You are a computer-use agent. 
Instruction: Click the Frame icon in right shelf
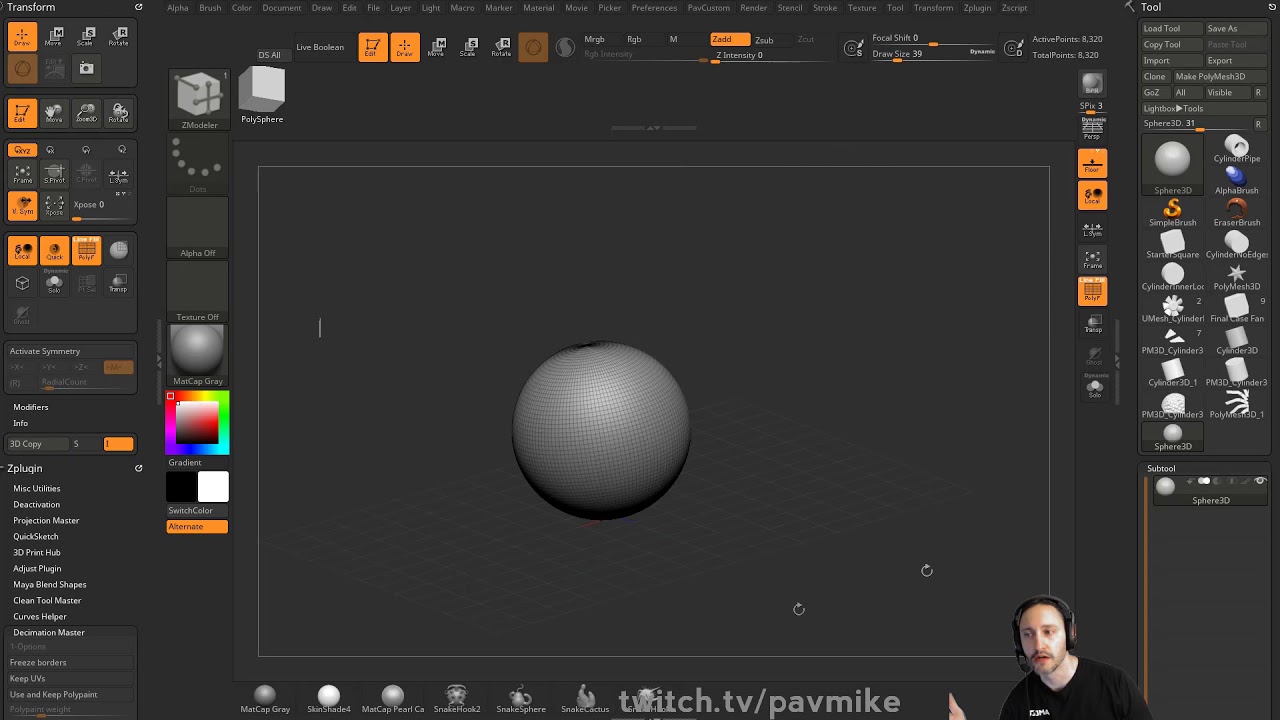(x=1092, y=260)
